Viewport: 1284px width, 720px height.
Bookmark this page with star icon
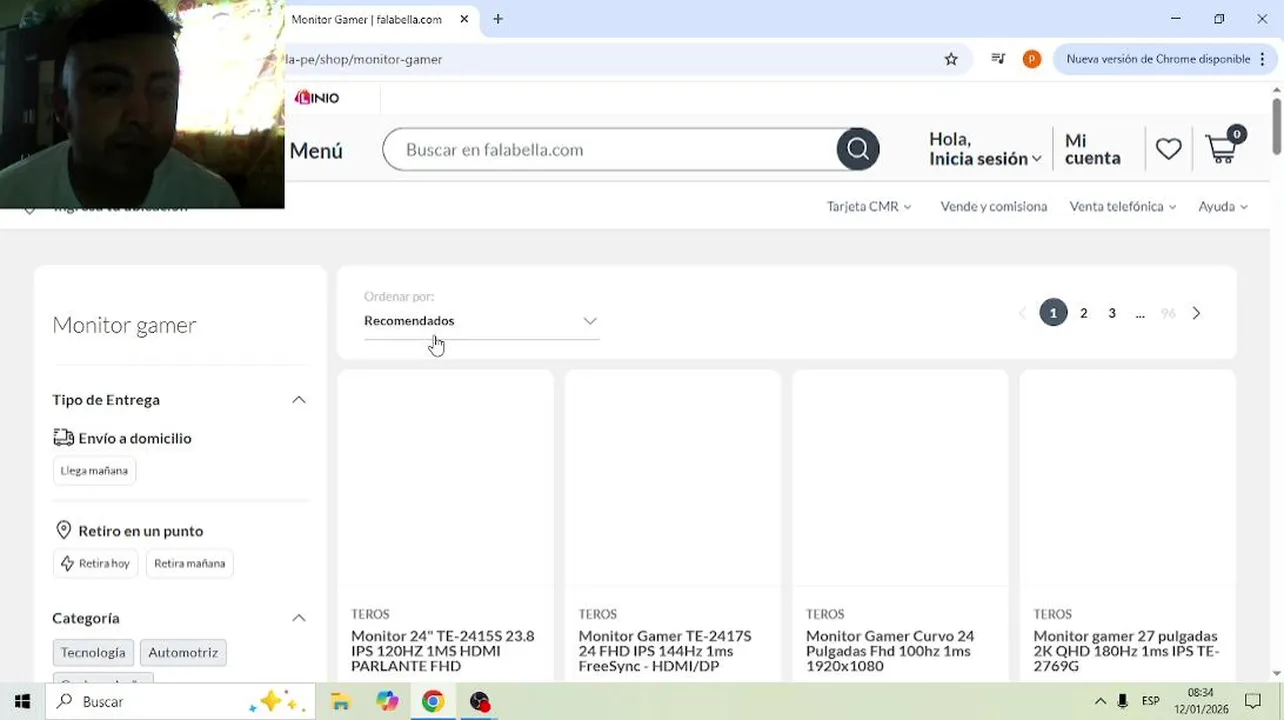[x=951, y=59]
